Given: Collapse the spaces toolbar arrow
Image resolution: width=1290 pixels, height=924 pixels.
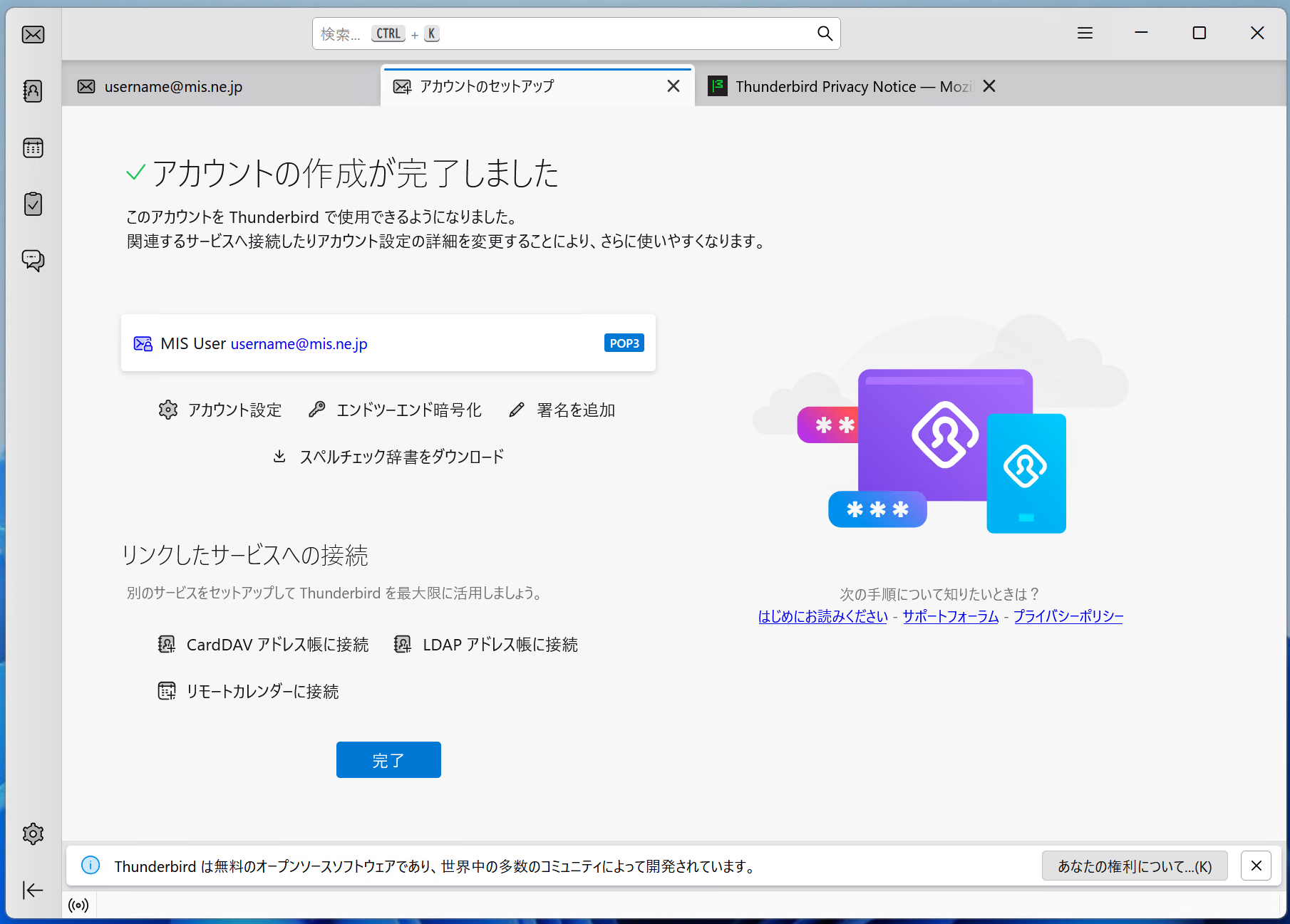Looking at the screenshot, I should pyautogui.click(x=33, y=890).
